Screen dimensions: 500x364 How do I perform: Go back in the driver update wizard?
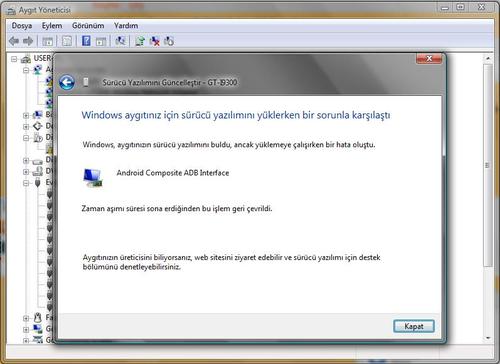click(67, 82)
